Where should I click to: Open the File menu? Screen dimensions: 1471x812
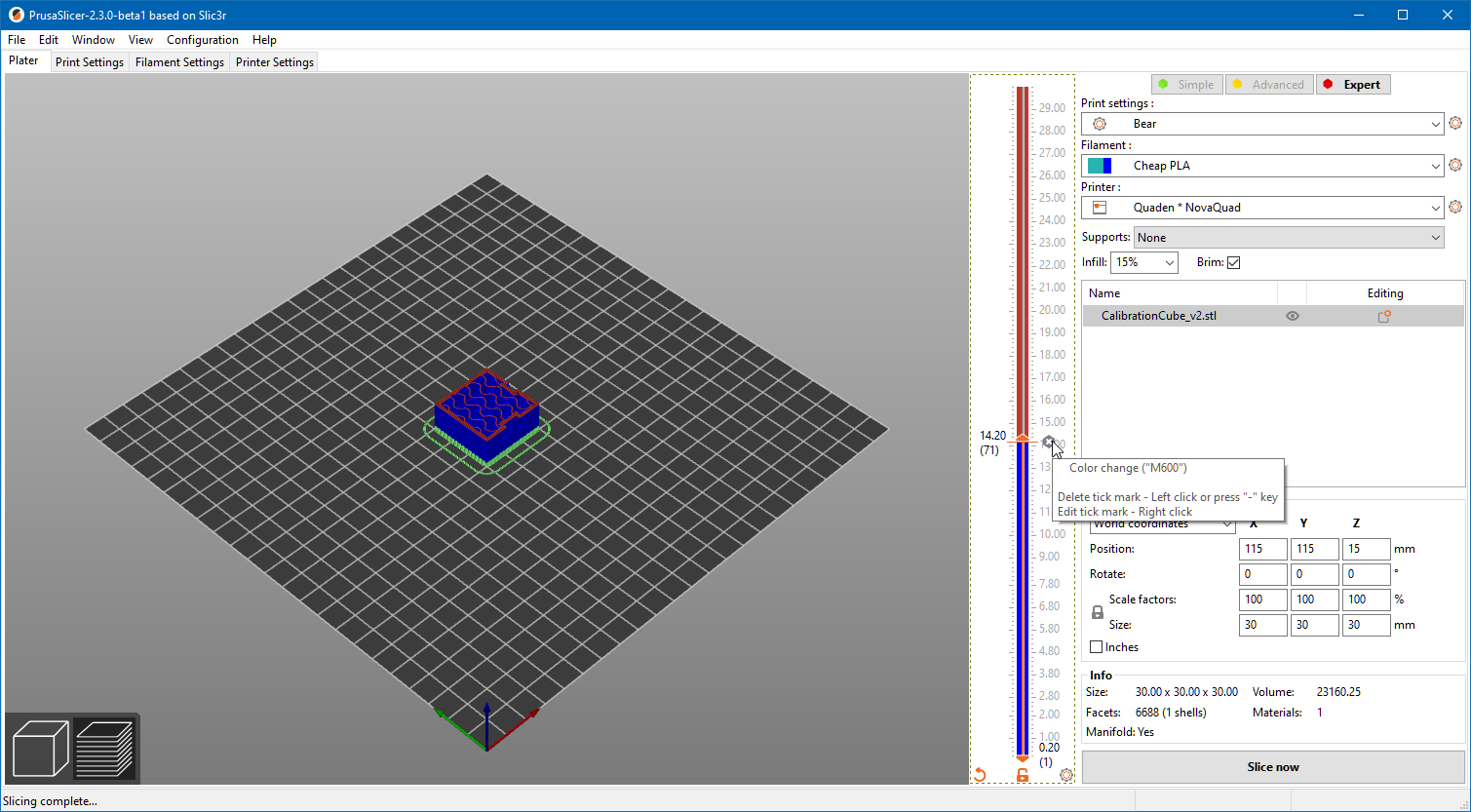tap(17, 40)
